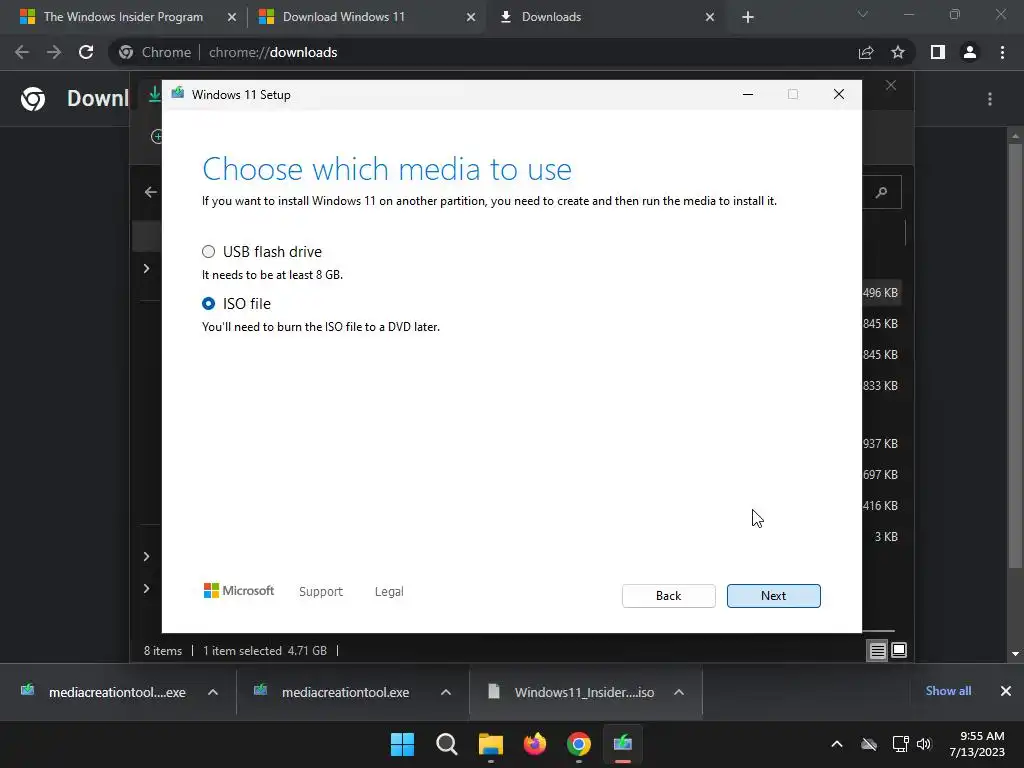
Task: Click Next in Windows 11 Setup
Action: [x=773, y=596]
